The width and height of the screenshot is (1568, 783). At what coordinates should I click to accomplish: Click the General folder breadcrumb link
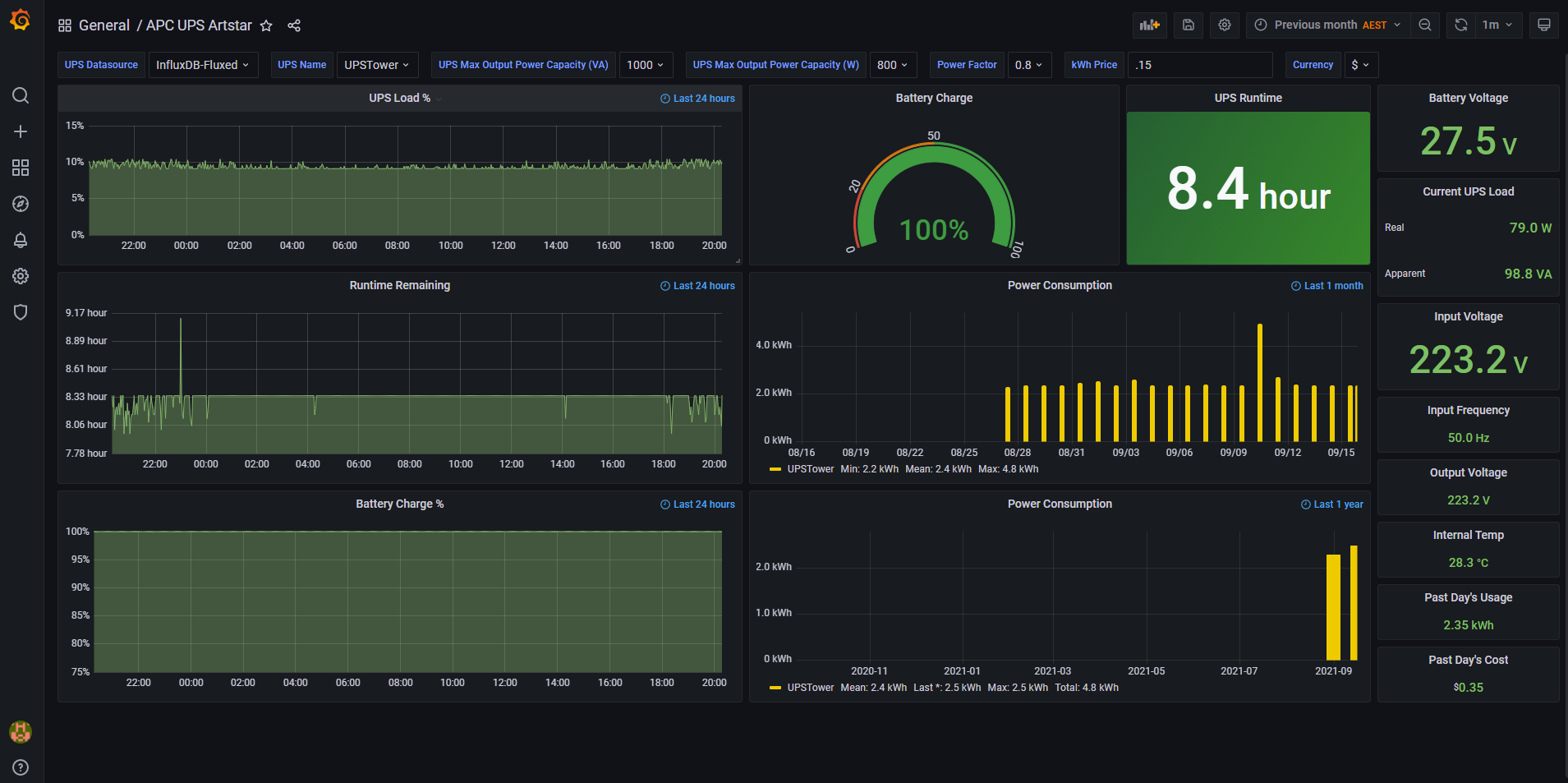tap(103, 25)
